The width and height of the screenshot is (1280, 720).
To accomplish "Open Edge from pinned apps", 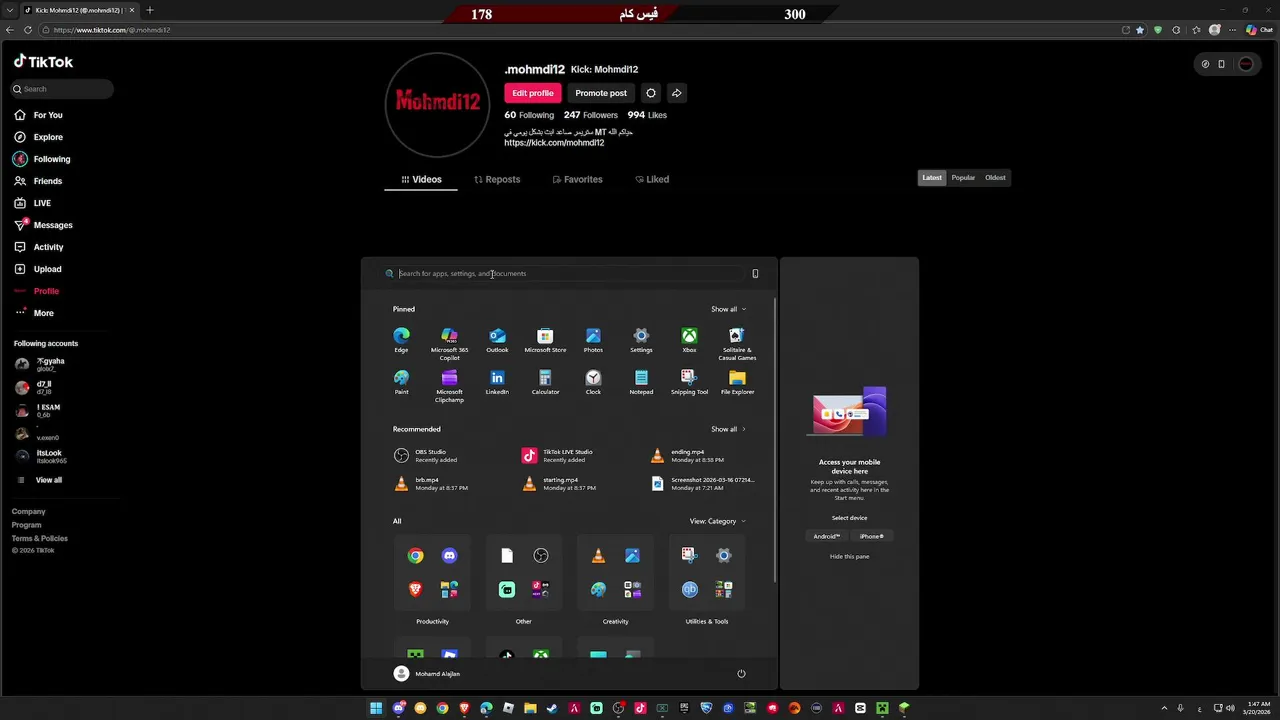I will (401, 340).
